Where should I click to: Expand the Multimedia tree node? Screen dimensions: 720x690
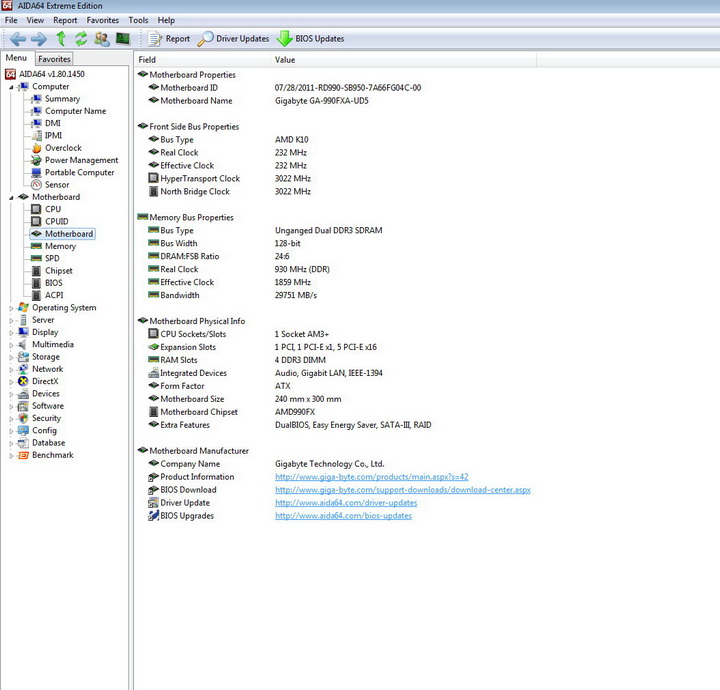point(11,345)
